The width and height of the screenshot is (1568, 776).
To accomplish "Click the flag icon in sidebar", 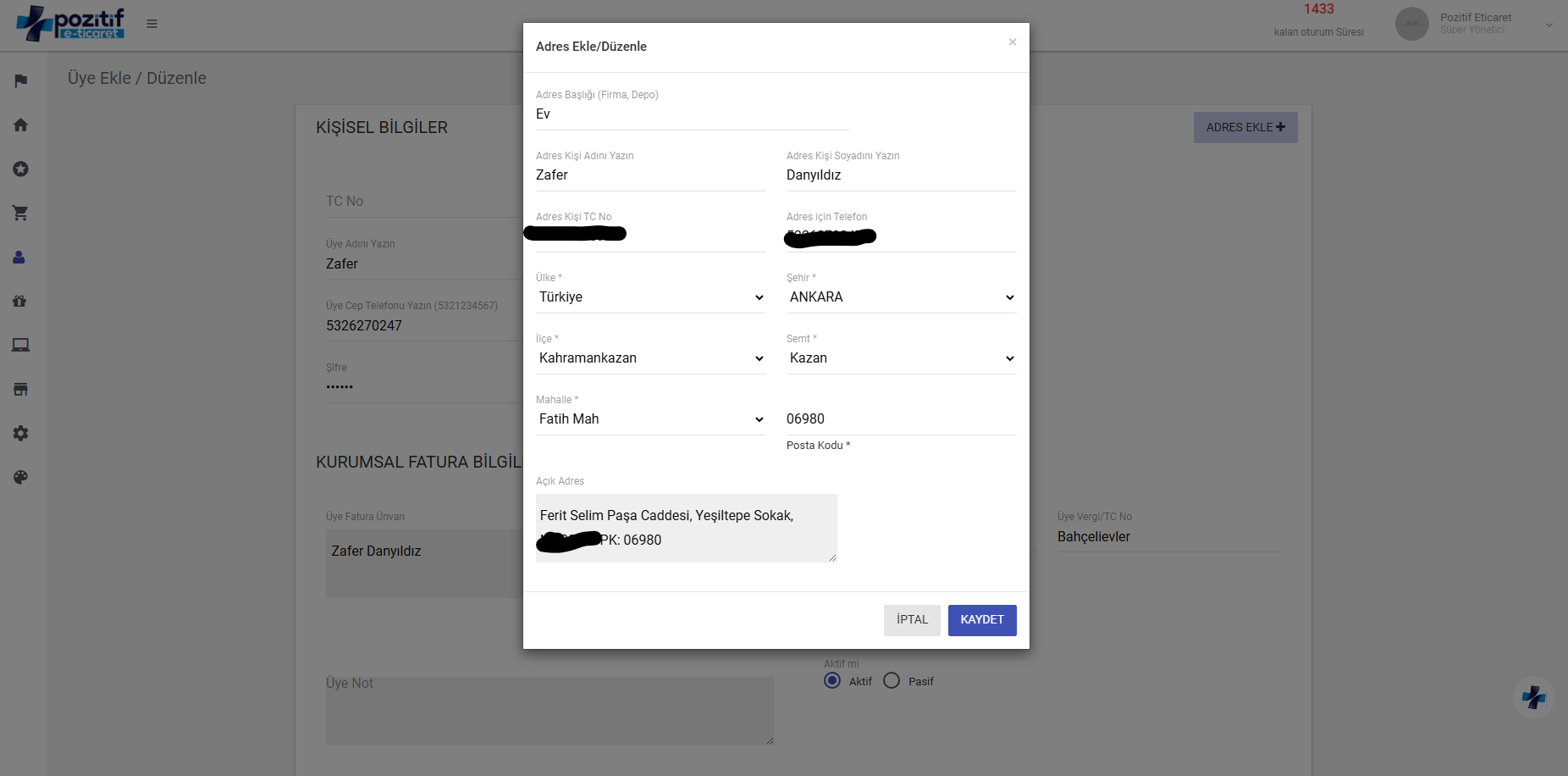I will click(21, 80).
